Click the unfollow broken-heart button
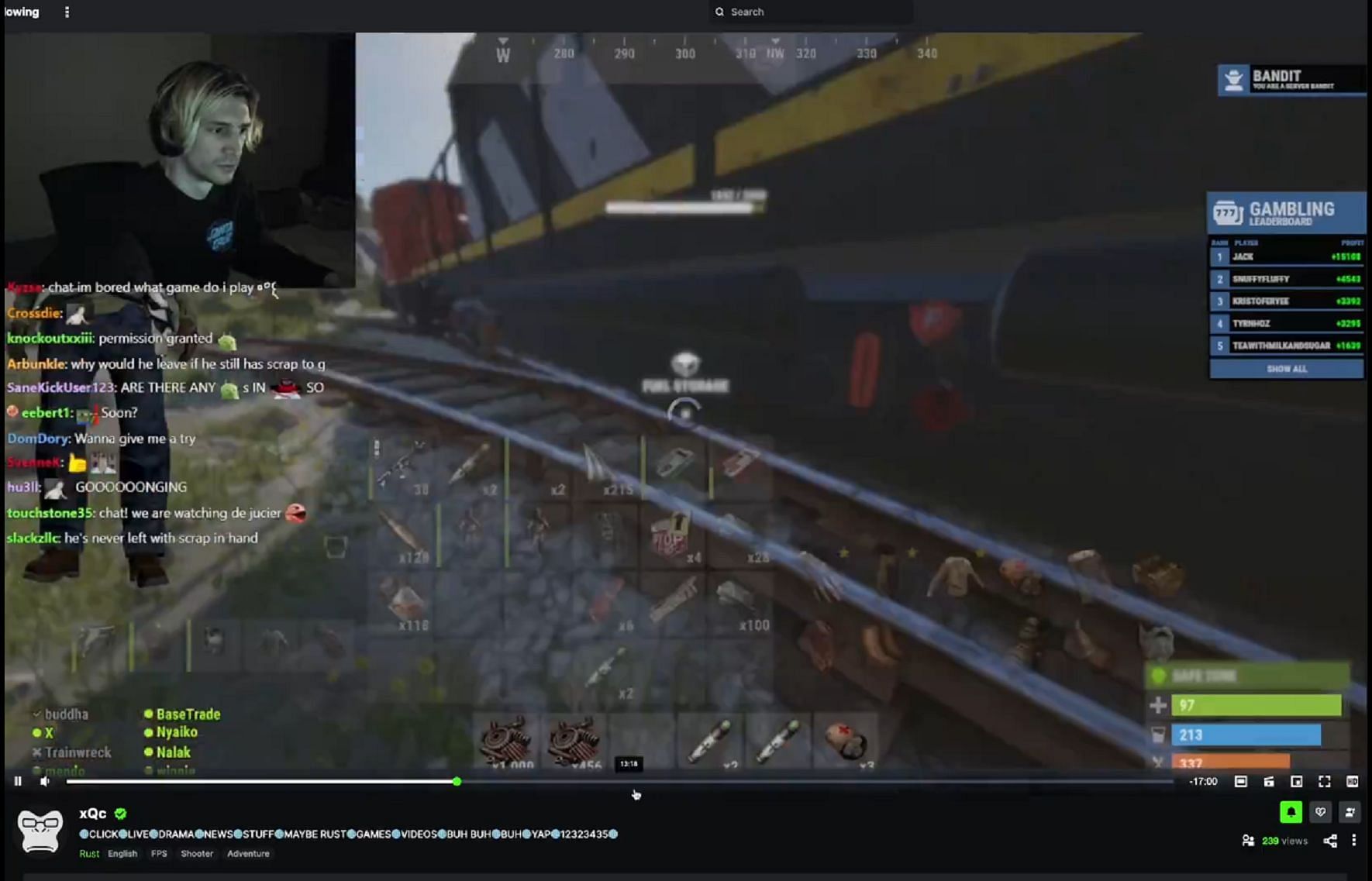The width and height of the screenshot is (1372, 881). click(1320, 812)
